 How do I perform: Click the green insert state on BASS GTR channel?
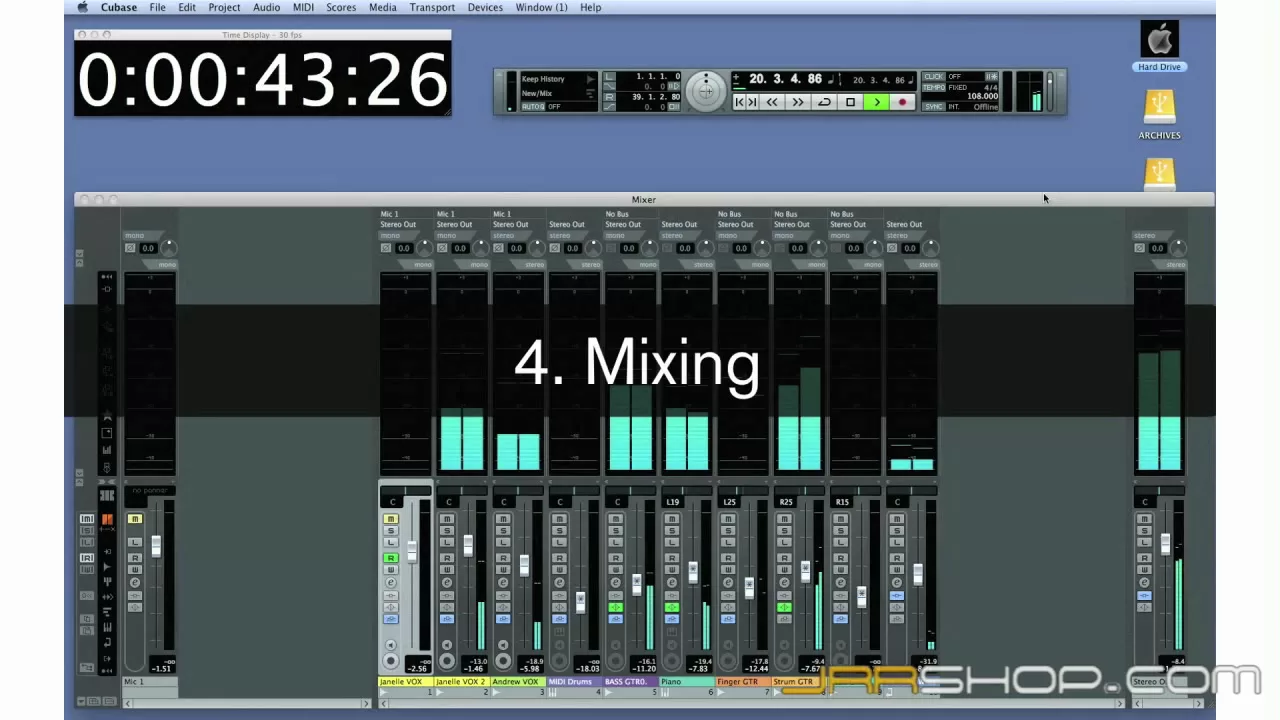[615, 607]
